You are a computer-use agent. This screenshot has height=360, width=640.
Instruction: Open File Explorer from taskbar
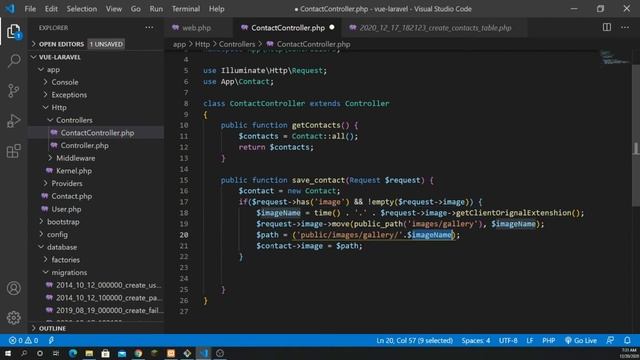coord(89,353)
